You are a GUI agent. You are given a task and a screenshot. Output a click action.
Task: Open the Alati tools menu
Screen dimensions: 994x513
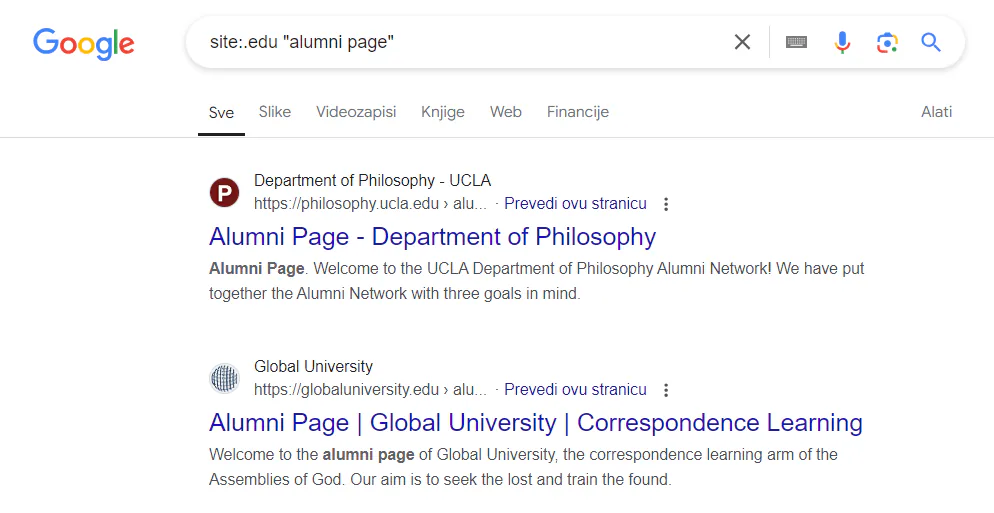tap(936, 112)
